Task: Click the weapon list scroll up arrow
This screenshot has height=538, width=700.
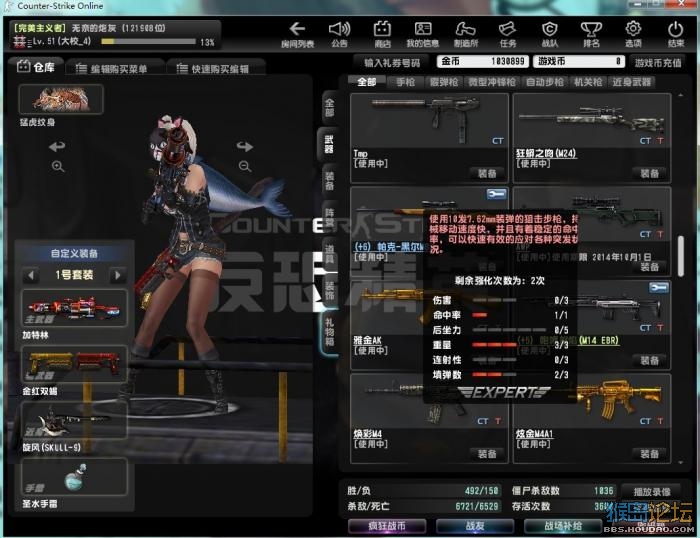Action: [681, 95]
